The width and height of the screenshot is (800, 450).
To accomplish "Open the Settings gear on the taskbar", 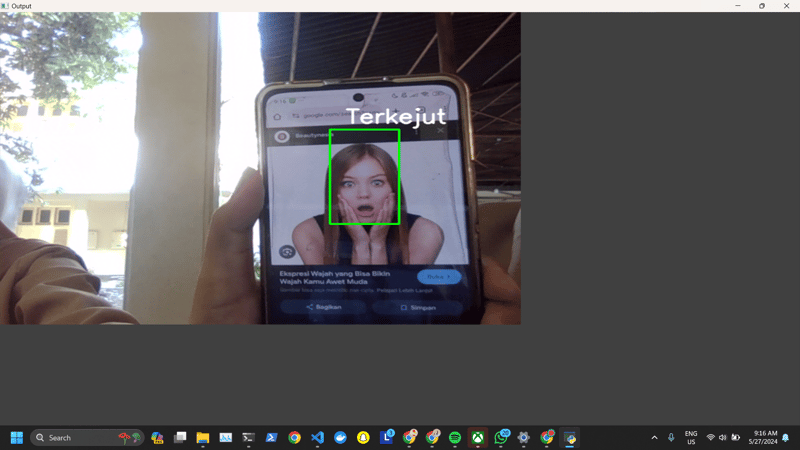I will (523, 438).
